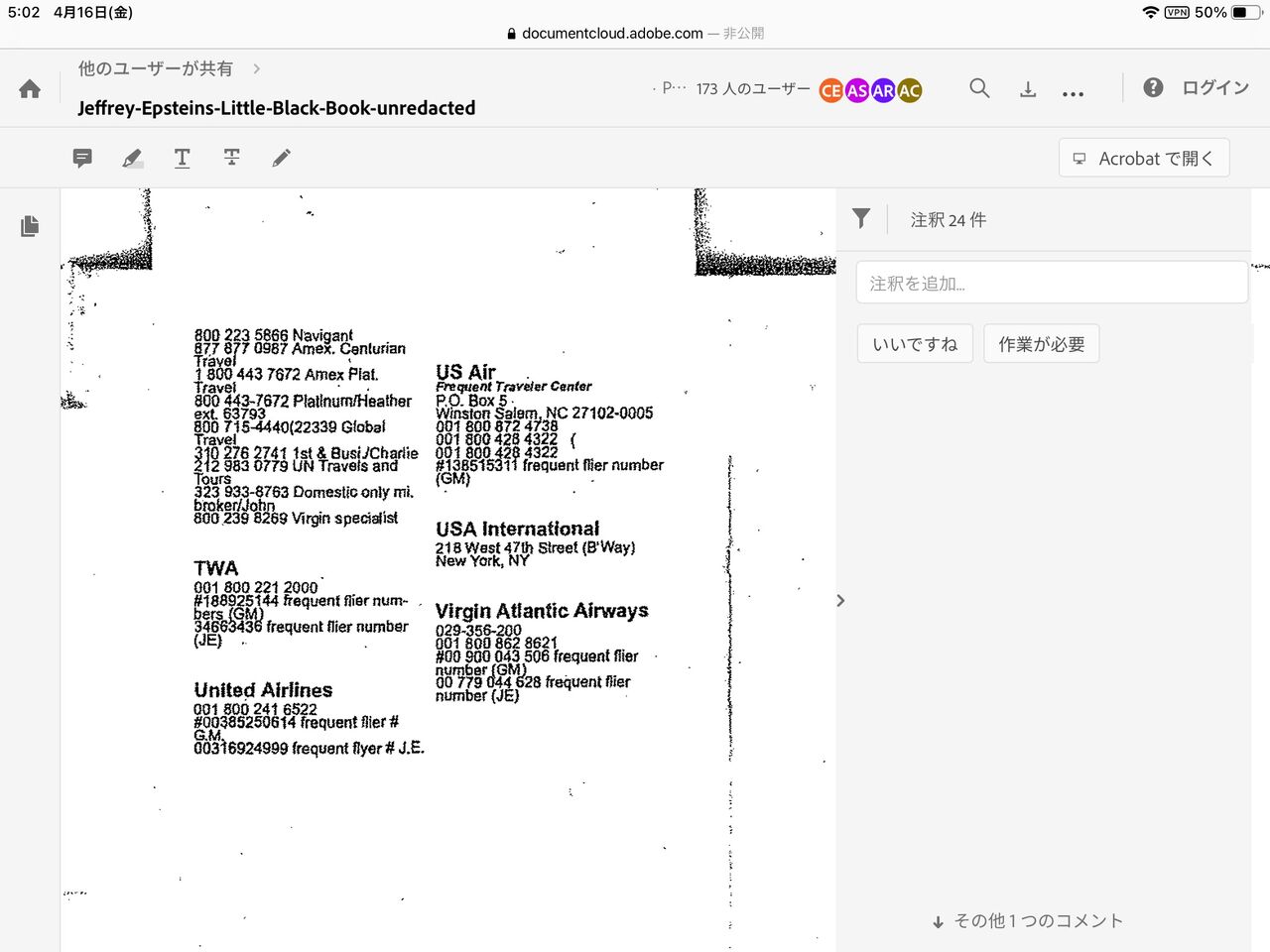Tap the Wi-Fi status icon
Viewport: 1270px width, 952px height.
point(1151,13)
